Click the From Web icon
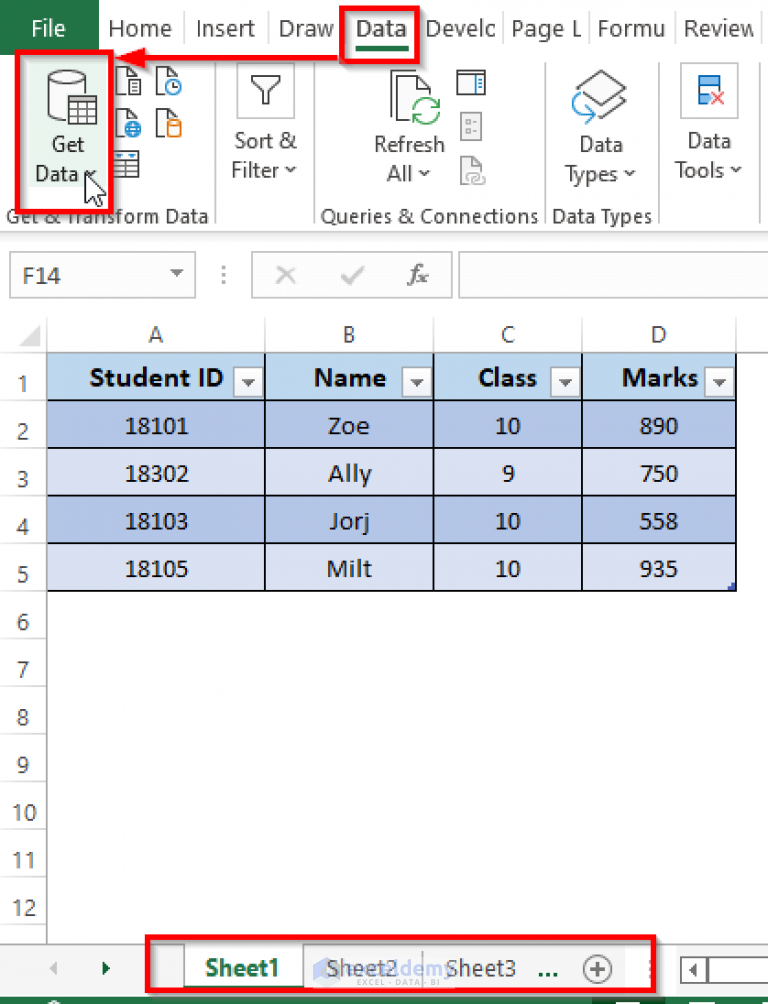Image resolution: width=768 pixels, height=1004 pixels. point(128,124)
